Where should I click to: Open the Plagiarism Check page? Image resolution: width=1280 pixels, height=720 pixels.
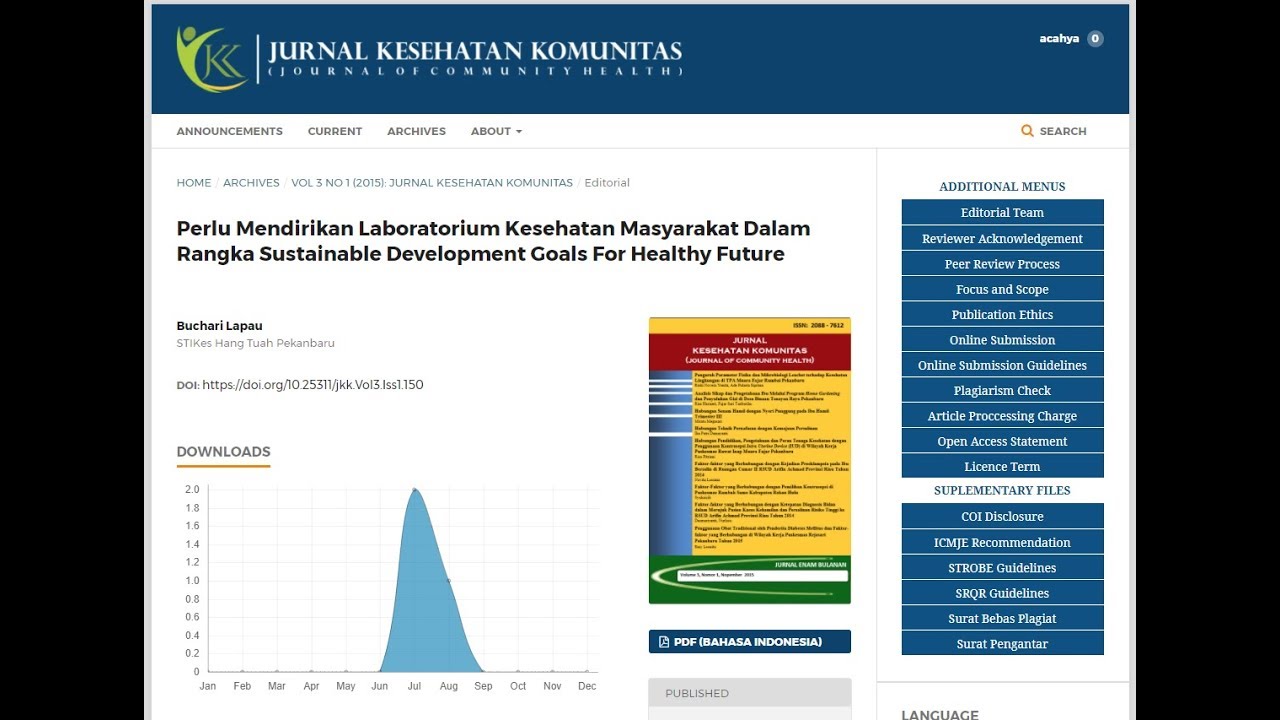pyautogui.click(x=1003, y=390)
